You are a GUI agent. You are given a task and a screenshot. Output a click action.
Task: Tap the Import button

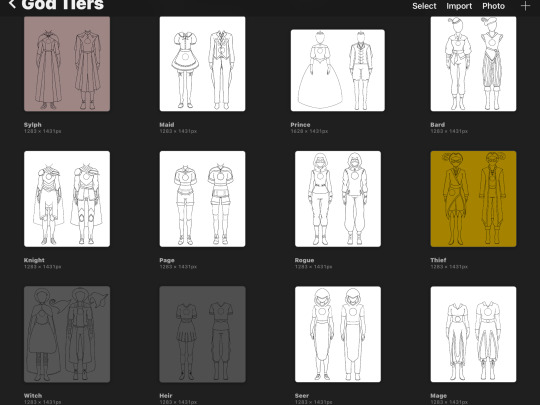[x=459, y=6]
